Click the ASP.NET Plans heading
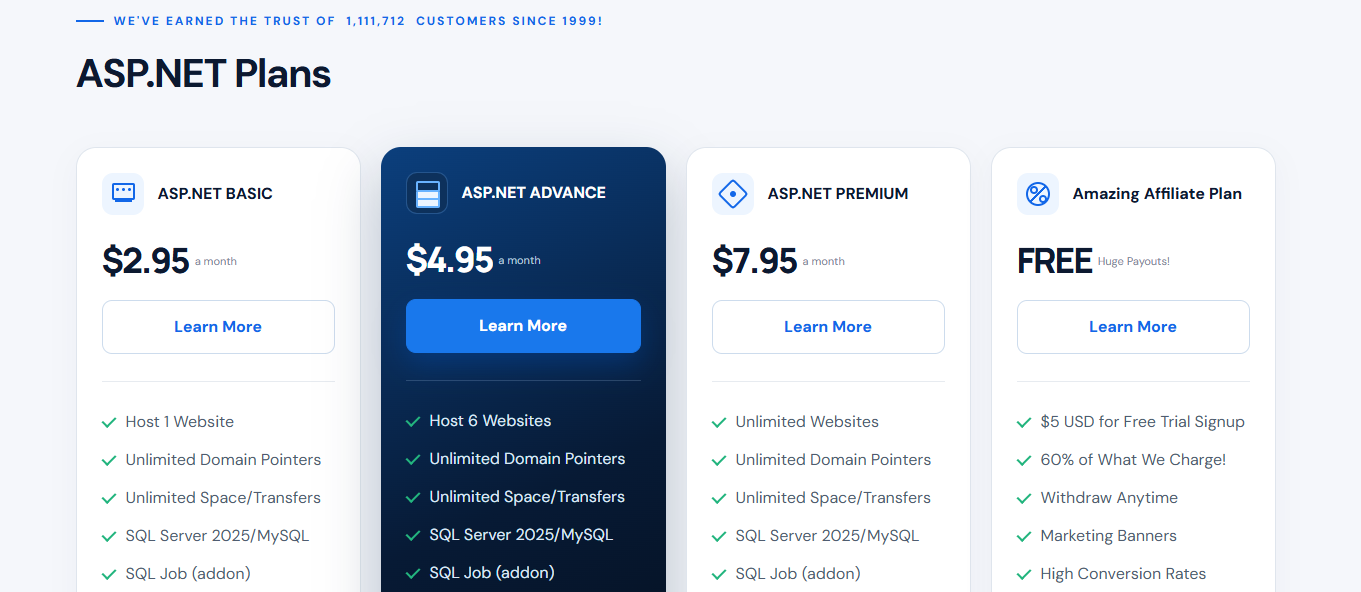 pyautogui.click(x=204, y=74)
